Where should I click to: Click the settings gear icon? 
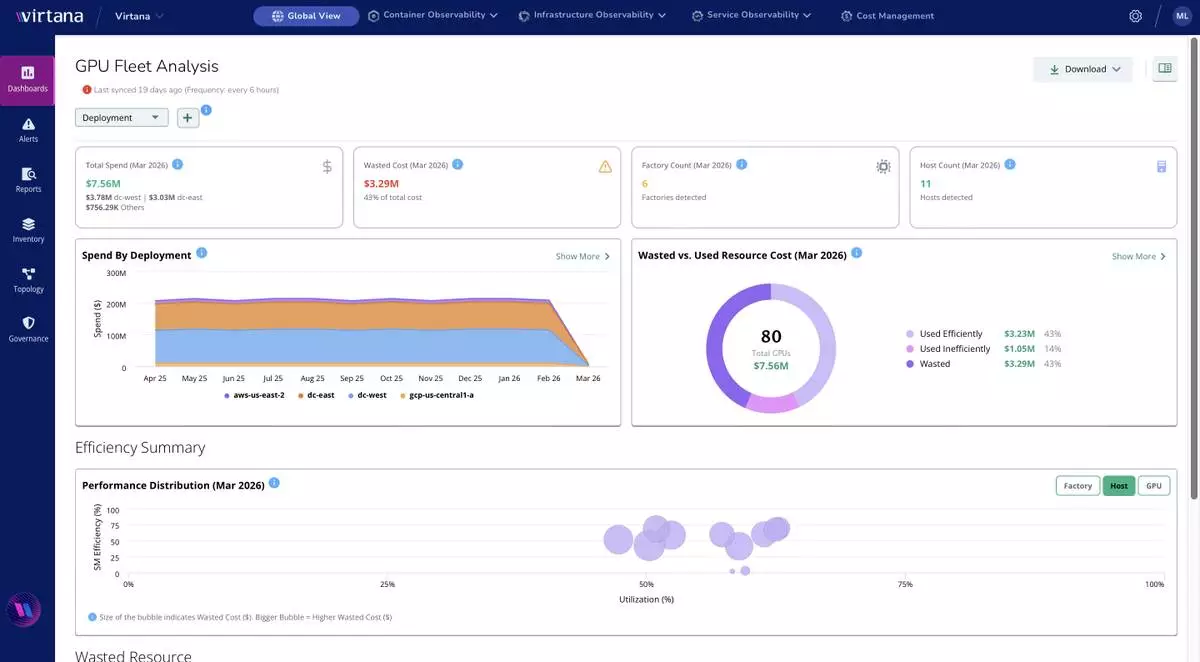click(x=1135, y=16)
